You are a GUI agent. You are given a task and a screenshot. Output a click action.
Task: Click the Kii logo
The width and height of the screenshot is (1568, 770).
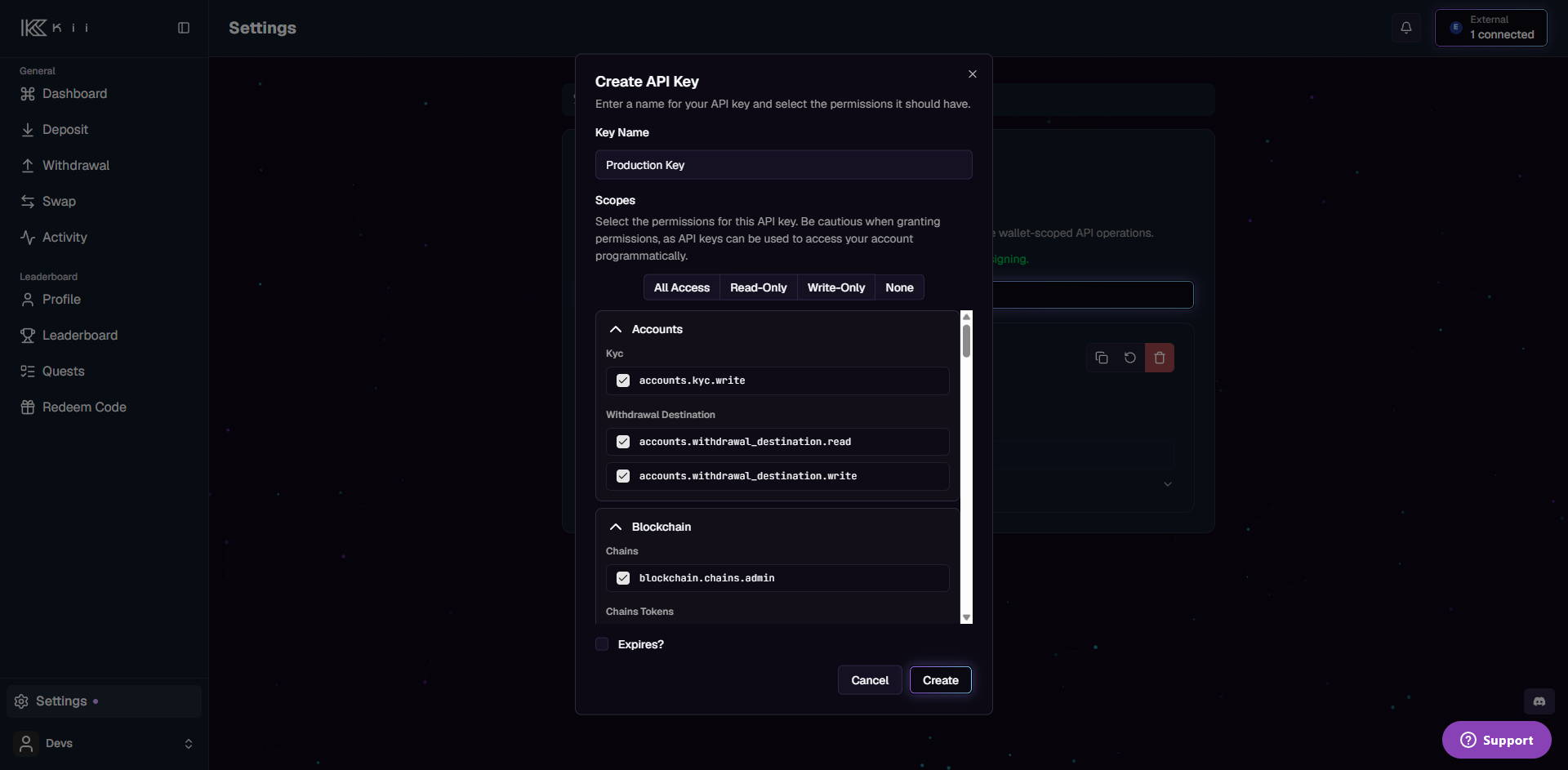(x=54, y=28)
